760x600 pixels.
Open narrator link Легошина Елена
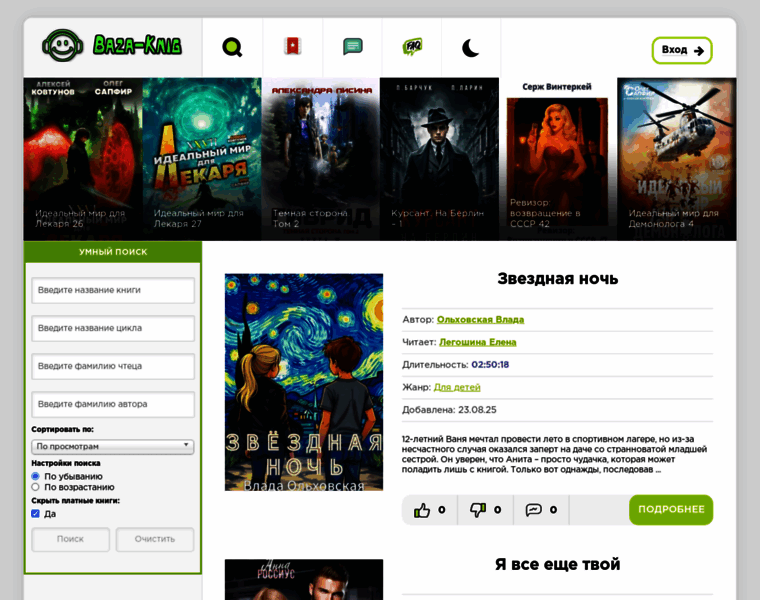pyautogui.click(x=477, y=342)
